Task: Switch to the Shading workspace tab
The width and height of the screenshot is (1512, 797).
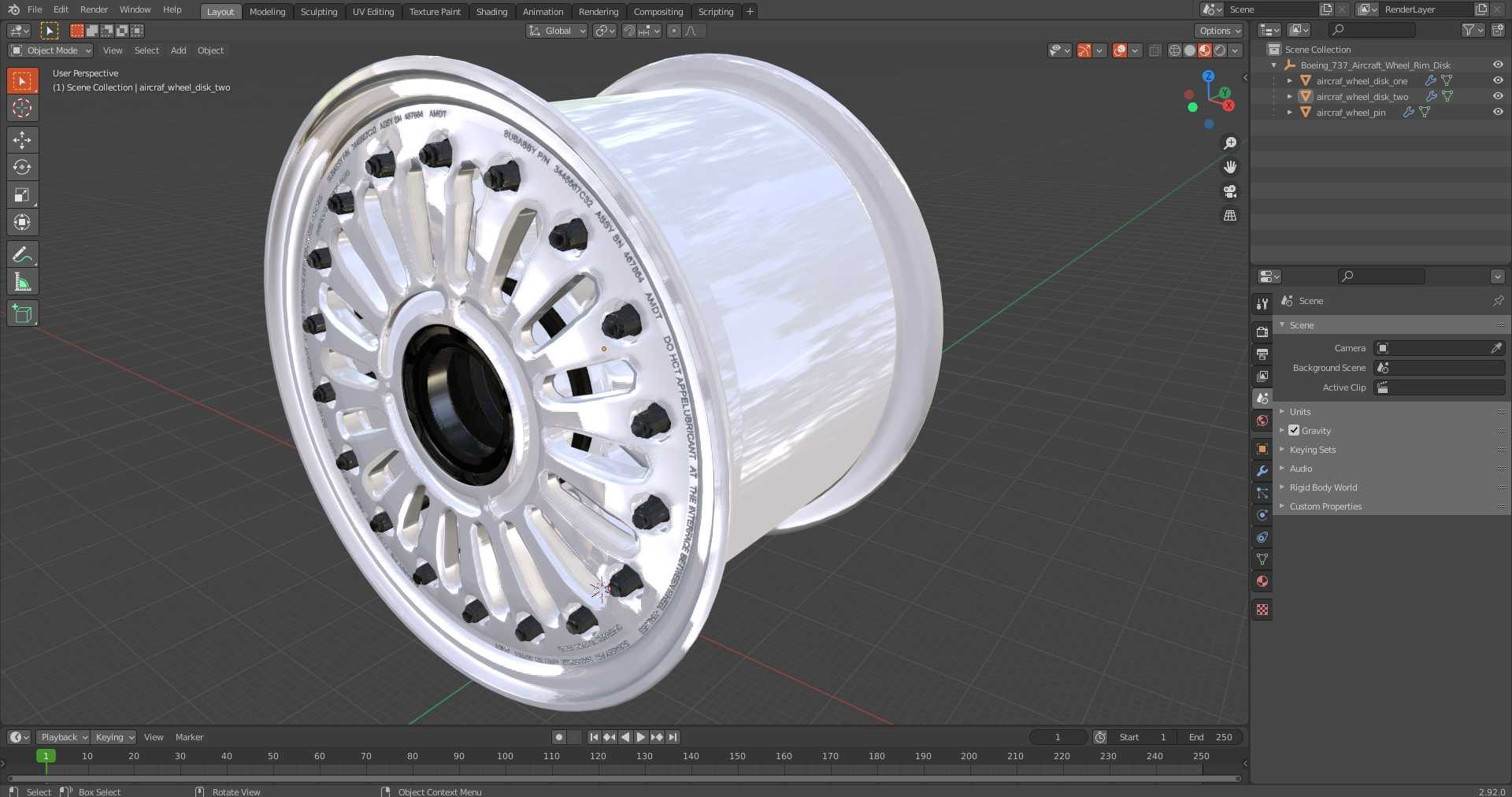Action: [x=491, y=12]
